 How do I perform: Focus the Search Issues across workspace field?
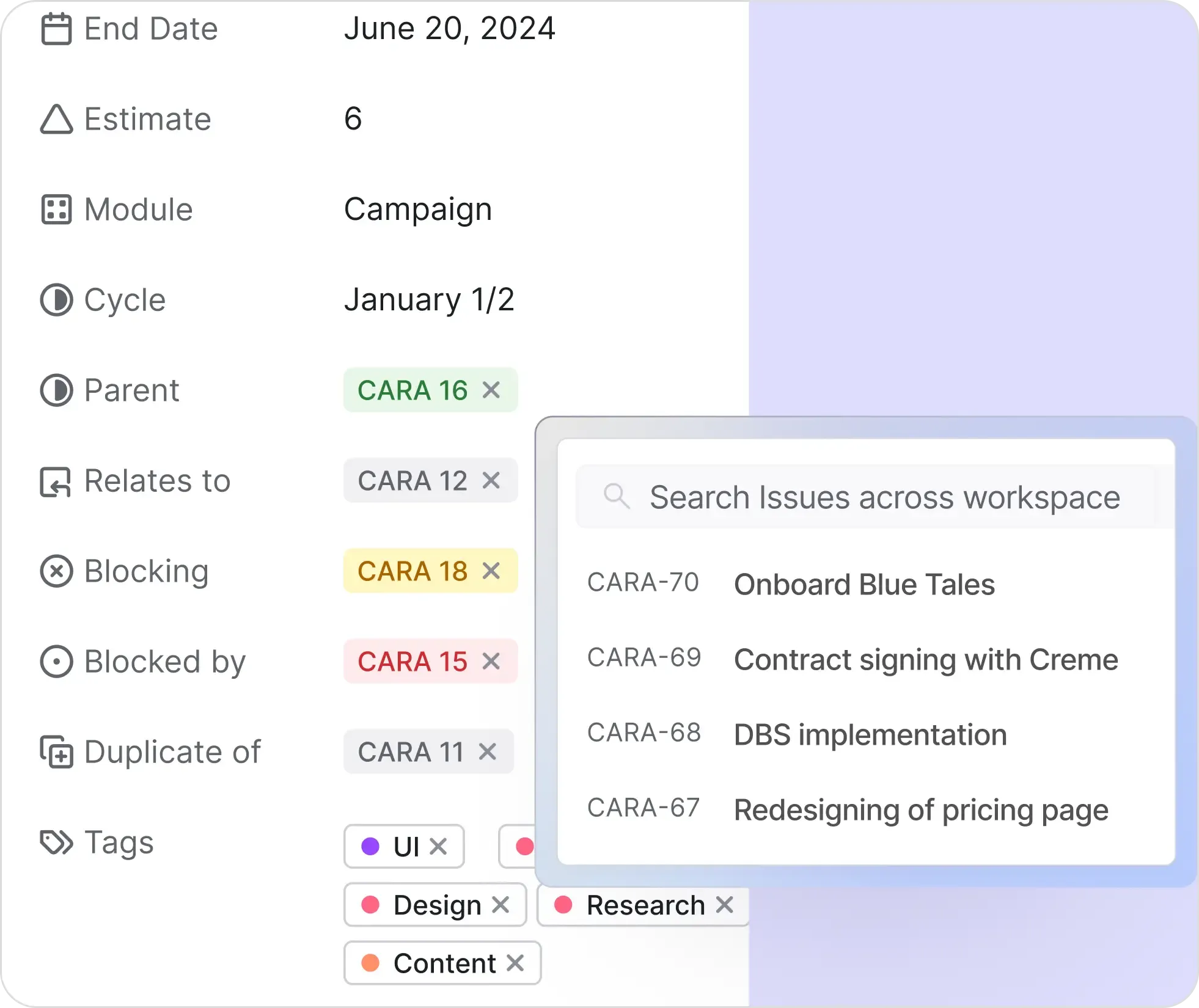pyautogui.click(x=884, y=497)
